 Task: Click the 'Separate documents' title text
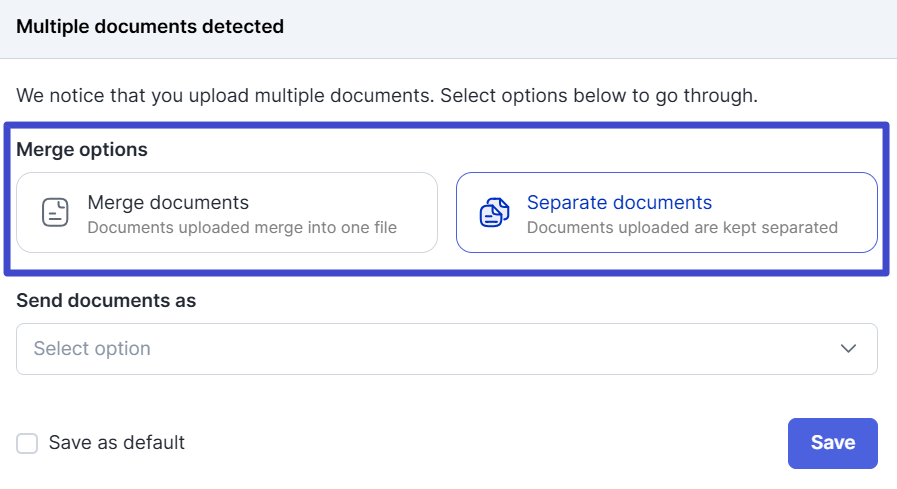pos(619,202)
